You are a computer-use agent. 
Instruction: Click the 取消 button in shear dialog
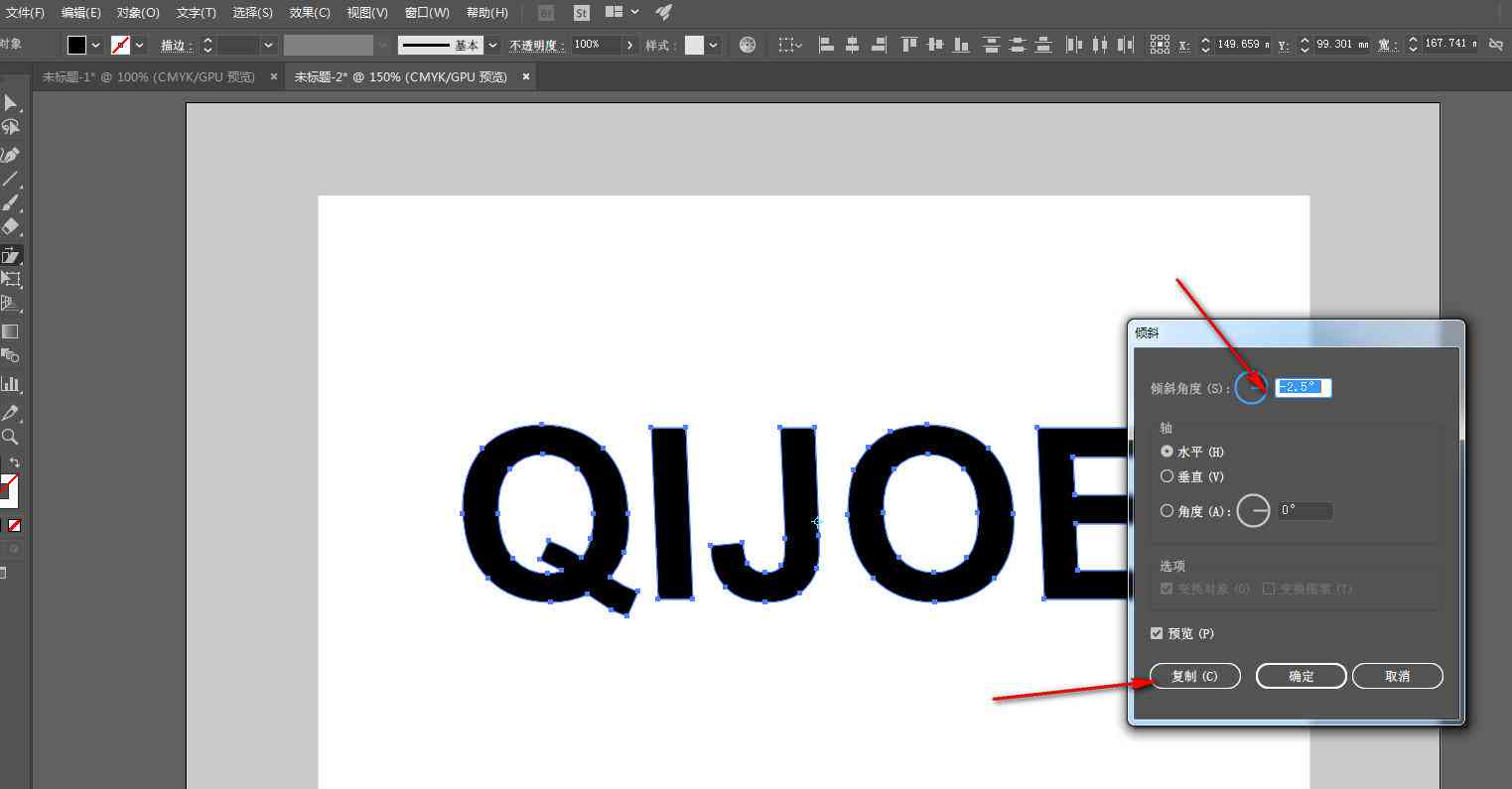[x=1398, y=676]
